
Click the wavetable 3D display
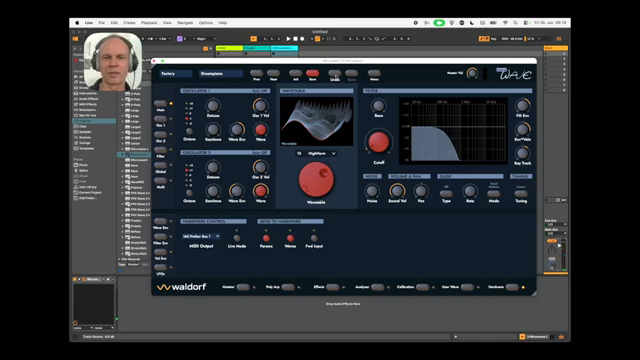click(317, 121)
